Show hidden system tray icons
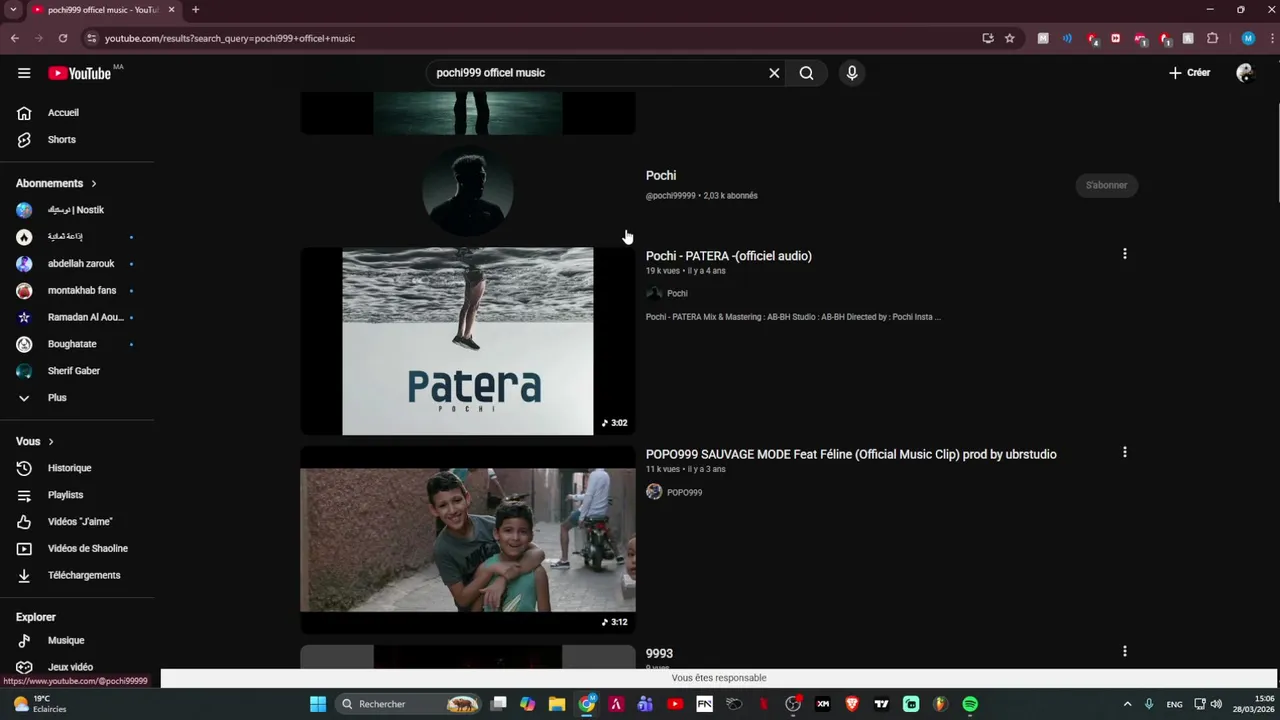 click(1128, 704)
